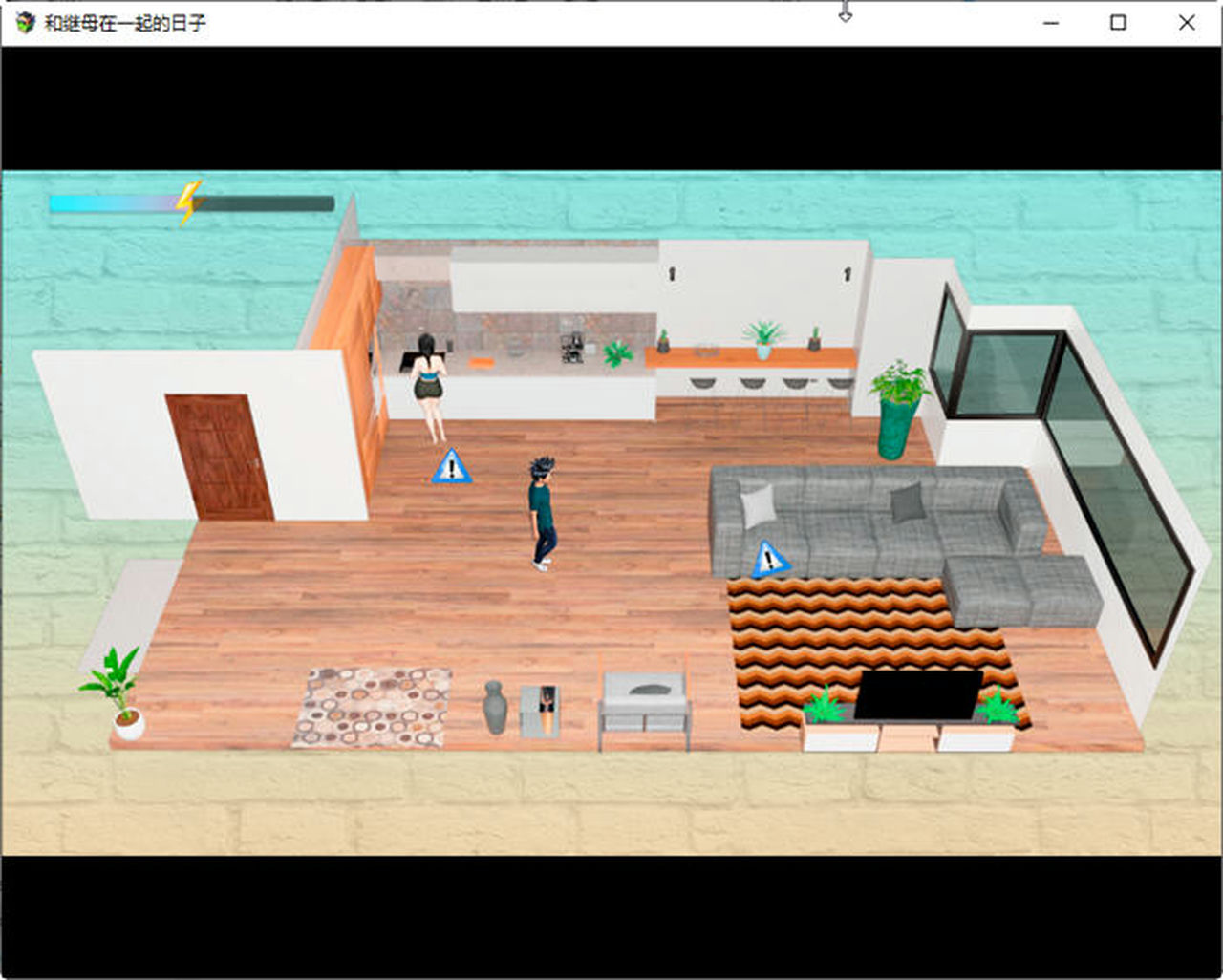Click the black flat-screen TV
This screenshot has height=980, width=1223.
click(x=917, y=694)
